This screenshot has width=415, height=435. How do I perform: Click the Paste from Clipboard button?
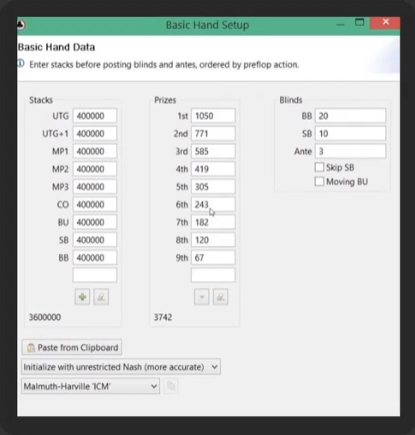click(x=72, y=347)
